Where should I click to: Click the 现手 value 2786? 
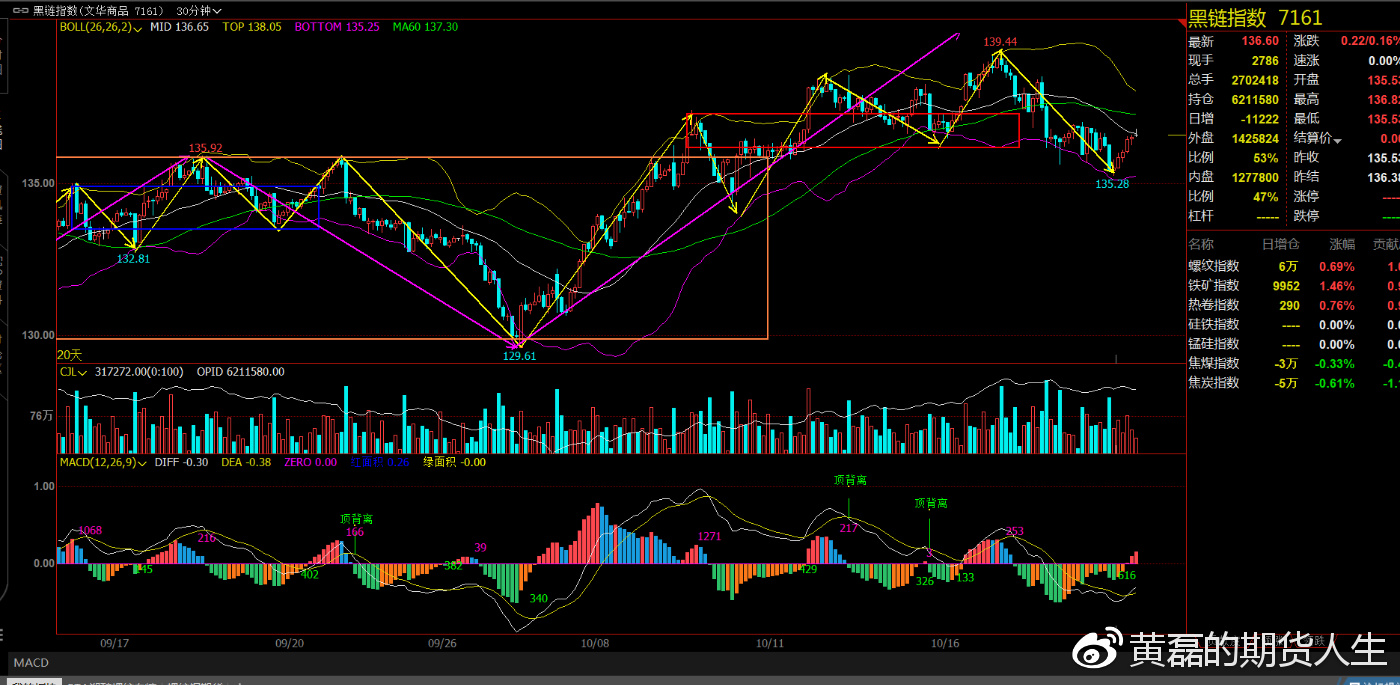coord(1265,61)
